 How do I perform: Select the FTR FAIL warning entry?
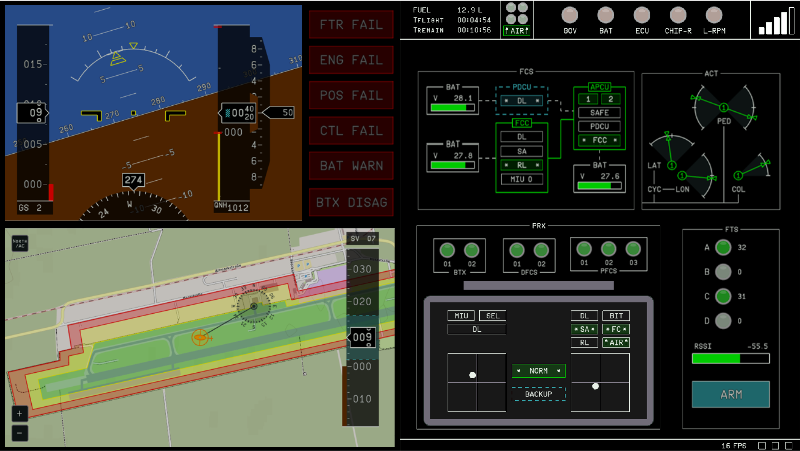350,25
